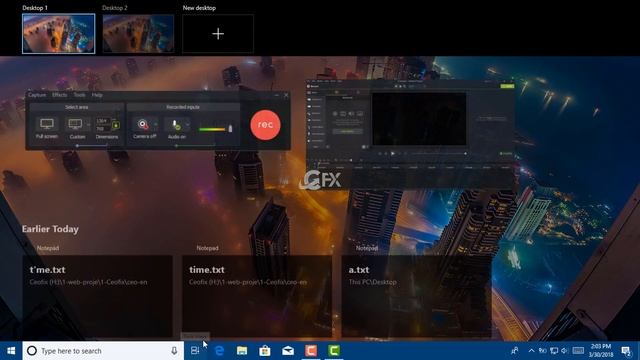Open the Effects menu
Image resolution: width=640 pixels, height=360 pixels.
point(60,95)
